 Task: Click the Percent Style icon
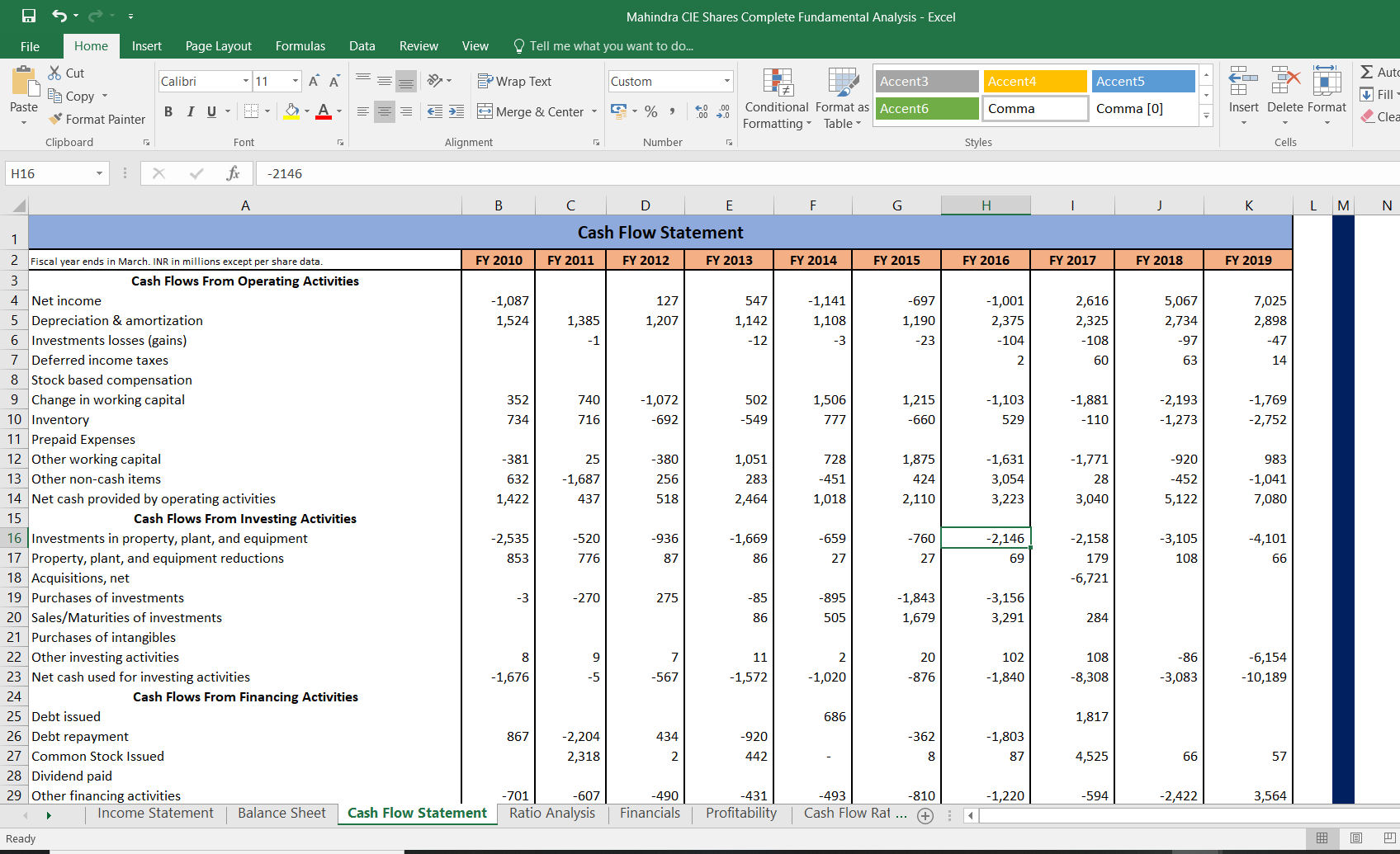pos(651,111)
